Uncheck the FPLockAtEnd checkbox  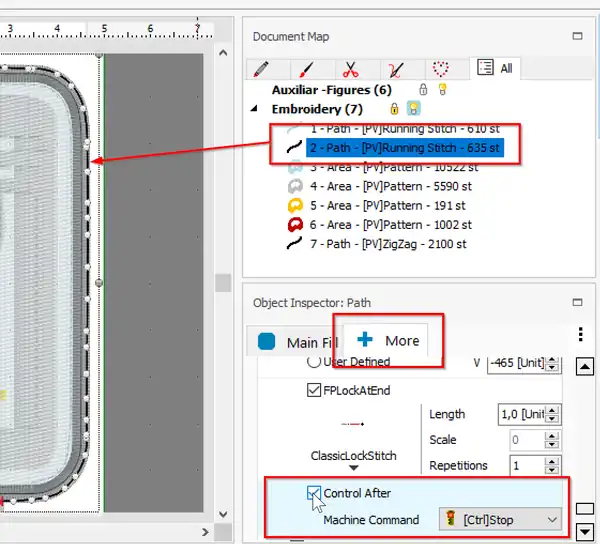[x=314, y=391]
